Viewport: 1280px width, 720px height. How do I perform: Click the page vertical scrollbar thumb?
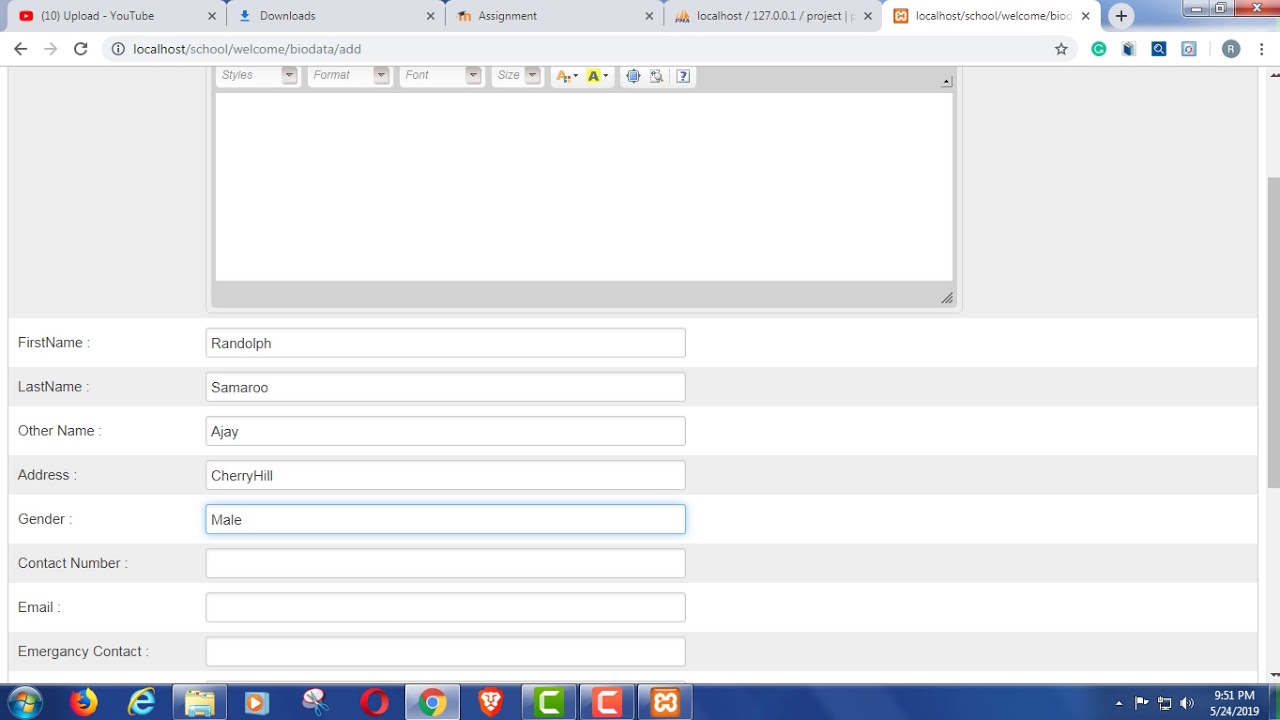pyautogui.click(x=1273, y=332)
